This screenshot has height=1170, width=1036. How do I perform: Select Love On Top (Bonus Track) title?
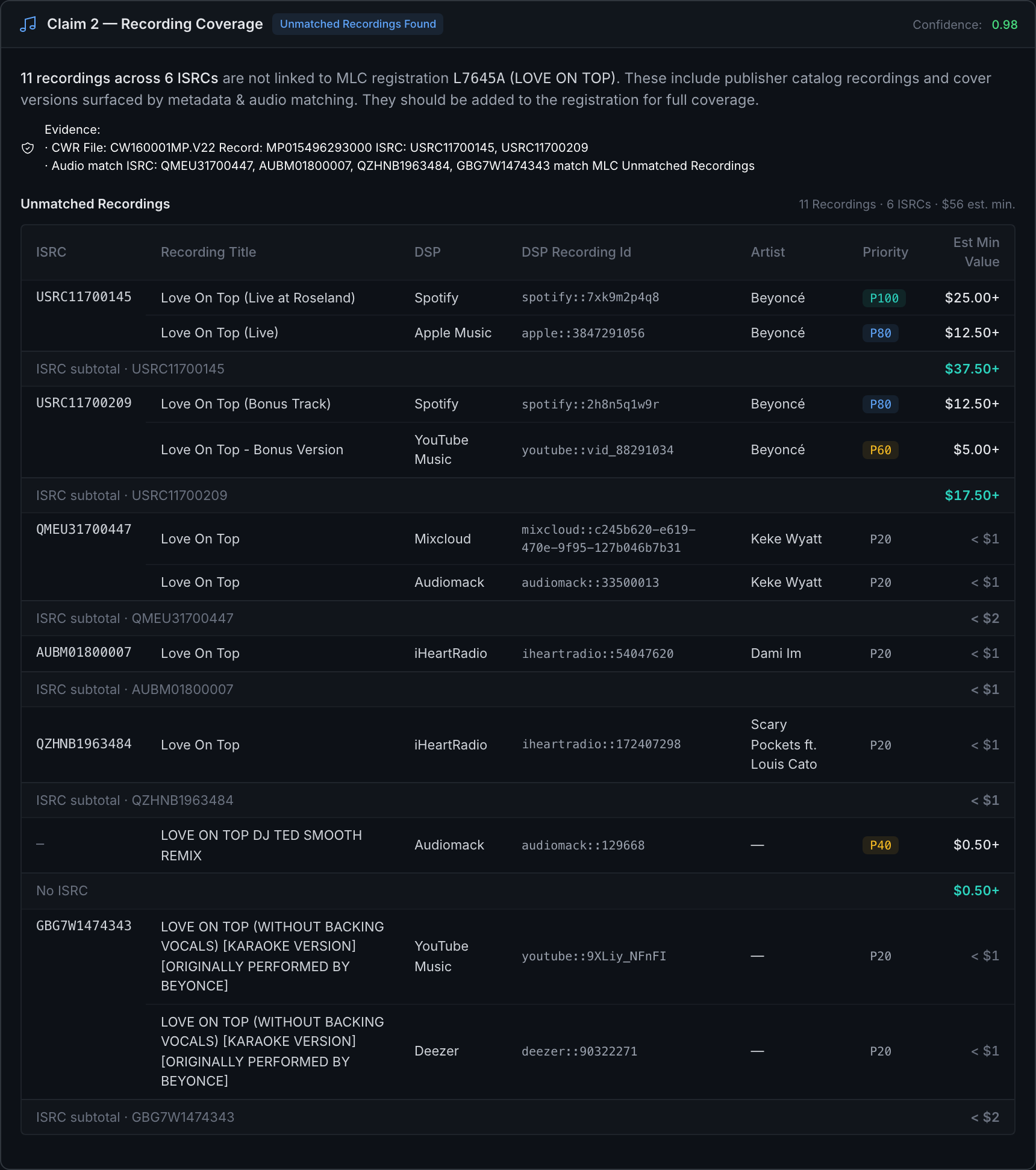(x=246, y=404)
